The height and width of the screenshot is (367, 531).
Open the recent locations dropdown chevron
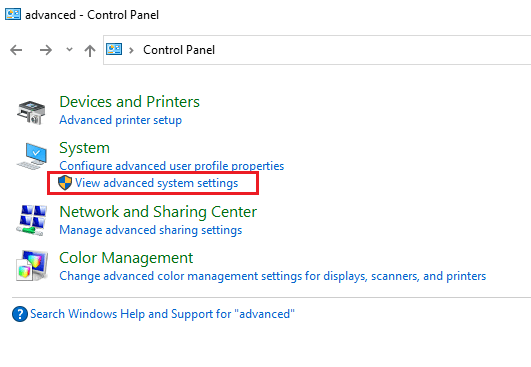coord(69,50)
